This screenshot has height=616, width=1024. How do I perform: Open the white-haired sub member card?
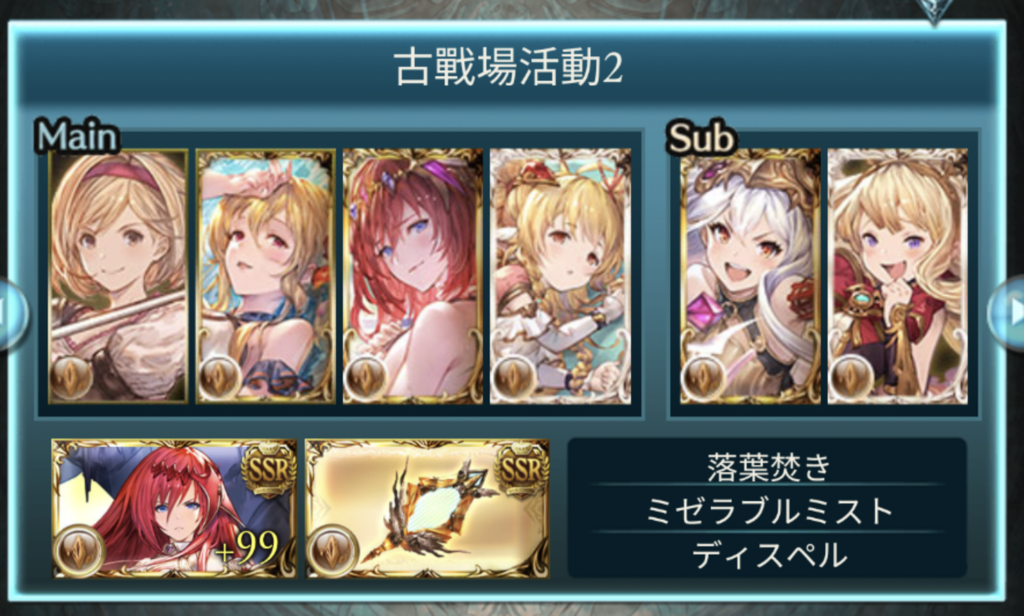click(750, 276)
